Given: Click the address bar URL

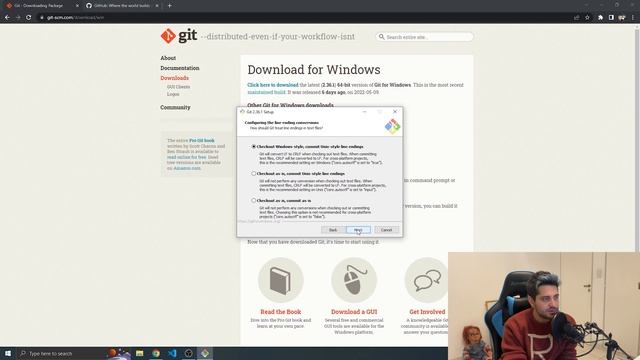Looking at the screenshot, I should point(75,18).
